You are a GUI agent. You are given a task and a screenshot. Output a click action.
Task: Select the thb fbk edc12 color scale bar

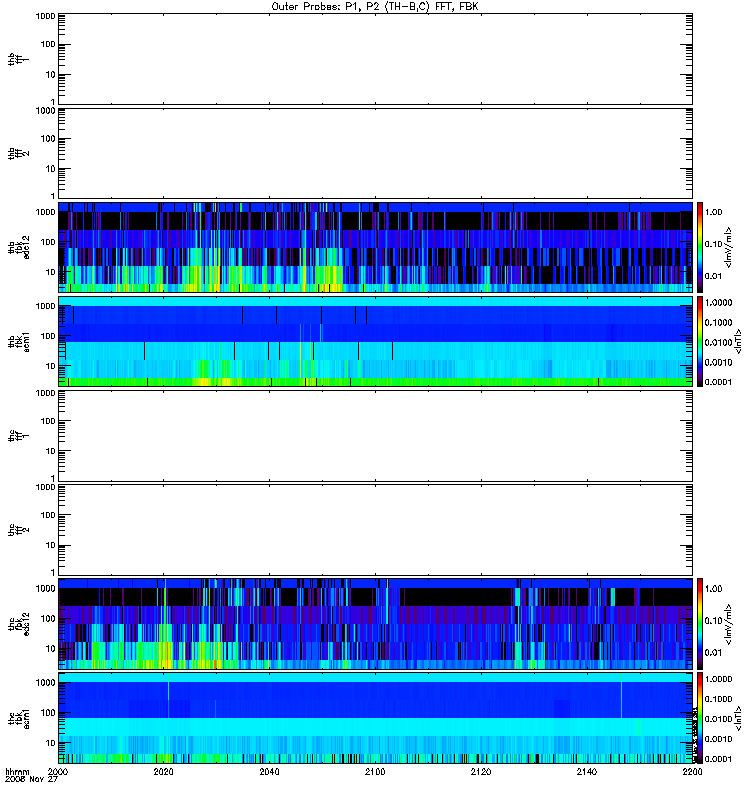(x=700, y=247)
